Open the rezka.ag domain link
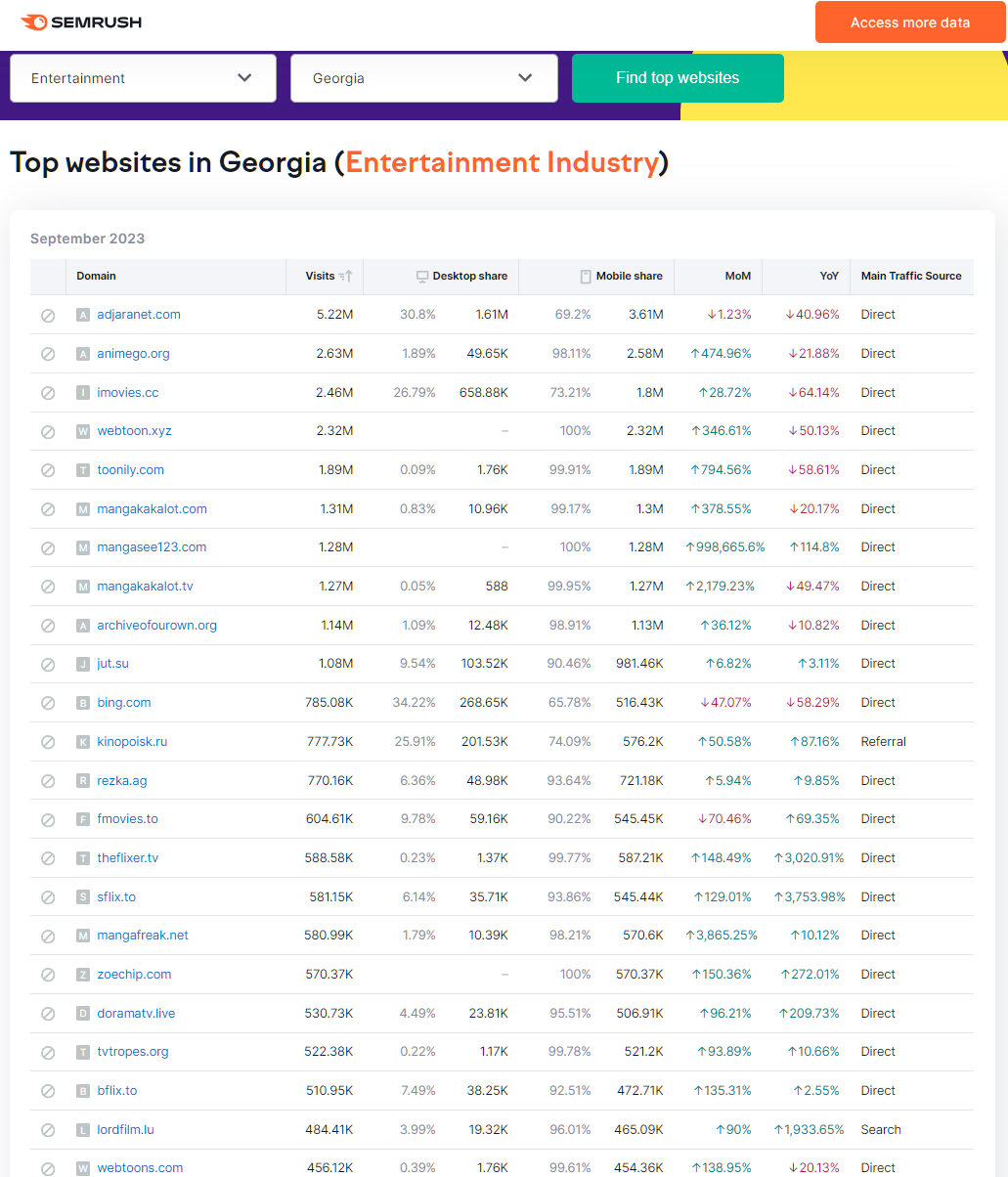The image size is (1008, 1177). 122,781
